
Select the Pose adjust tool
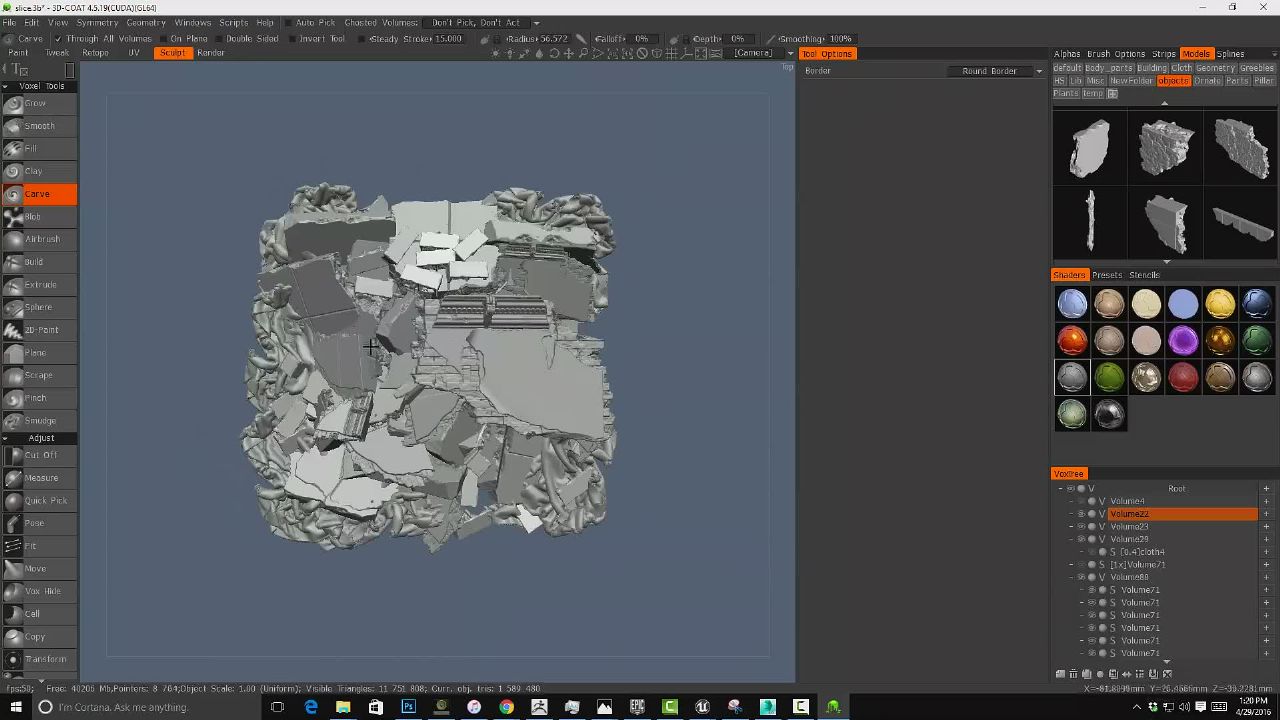pos(38,523)
